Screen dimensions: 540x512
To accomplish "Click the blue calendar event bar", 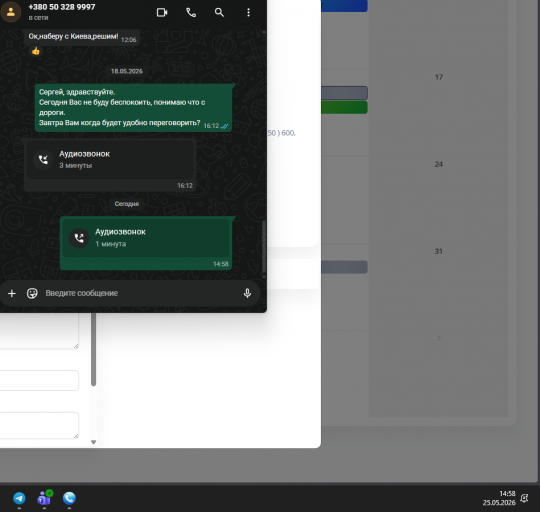I will click(344, 6).
